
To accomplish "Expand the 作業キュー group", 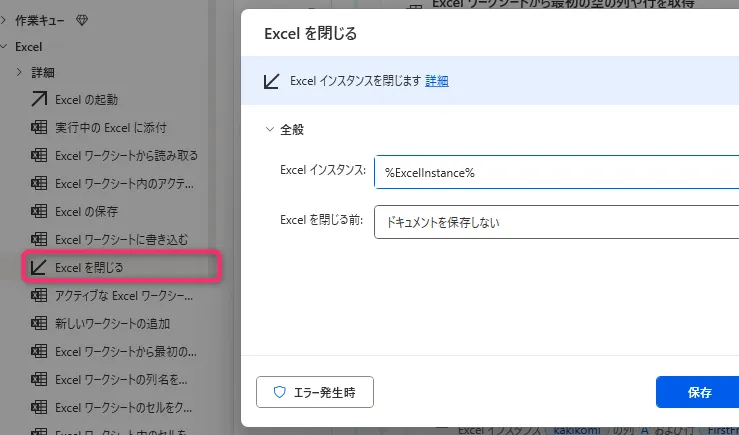I will (x=6, y=20).
